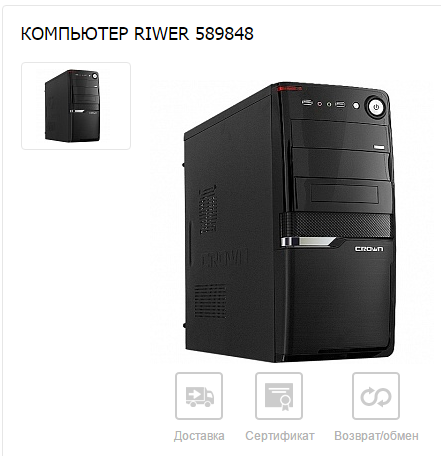441x456 pixels.
Task: Click the CROWN logo on the front panel
Action: [x=369, y=249]
